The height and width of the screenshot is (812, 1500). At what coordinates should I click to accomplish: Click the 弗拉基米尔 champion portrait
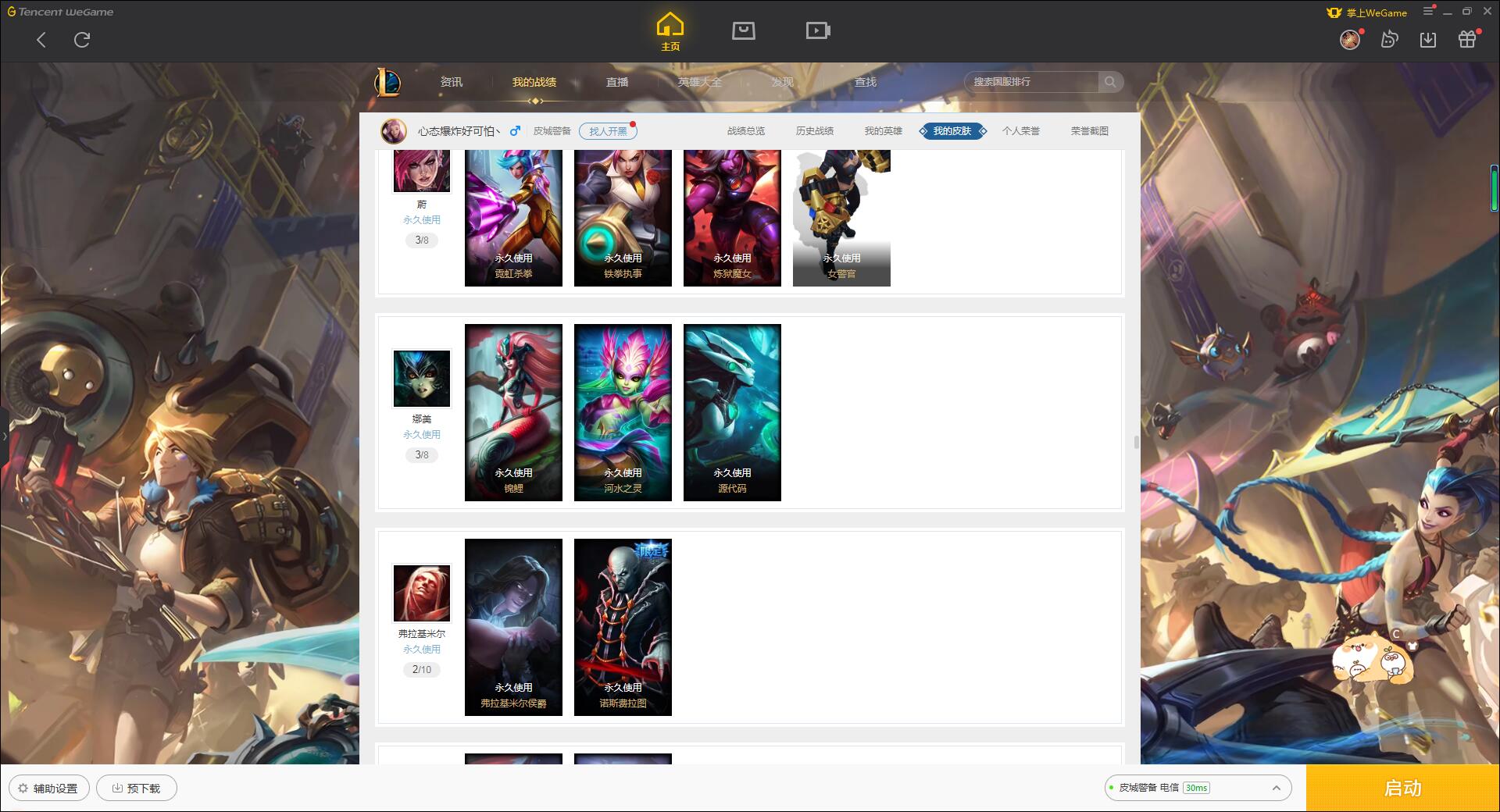[x=422, y=593]
